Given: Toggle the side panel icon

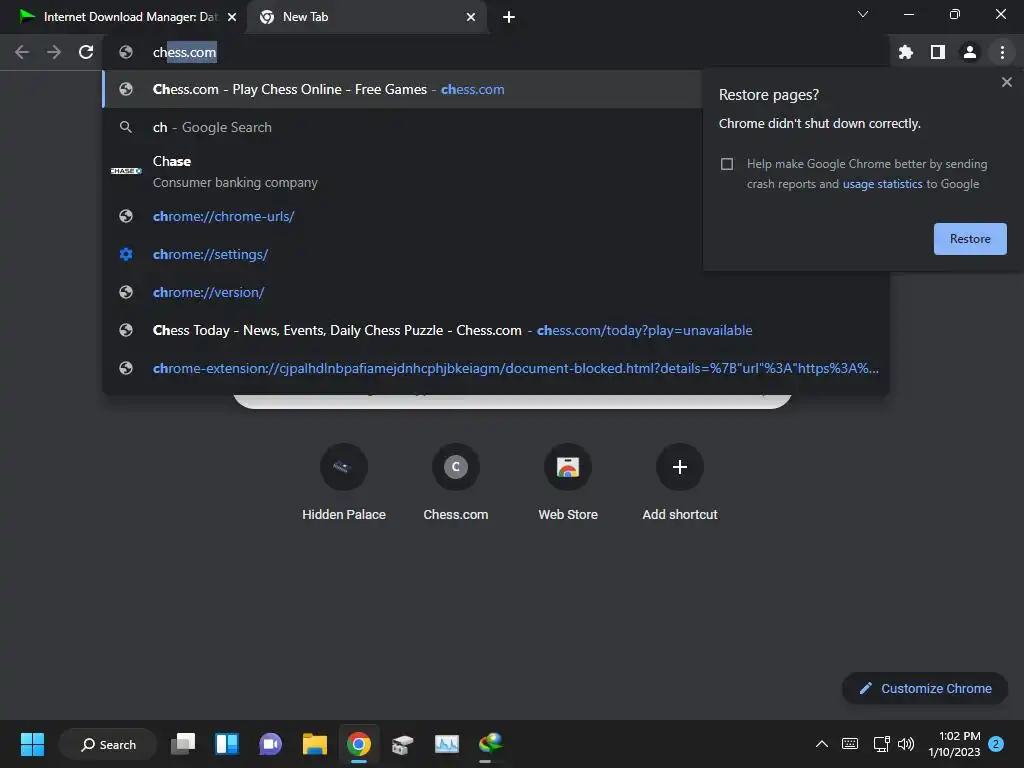Looking at the screenshot, I should (x=938, y=52).
